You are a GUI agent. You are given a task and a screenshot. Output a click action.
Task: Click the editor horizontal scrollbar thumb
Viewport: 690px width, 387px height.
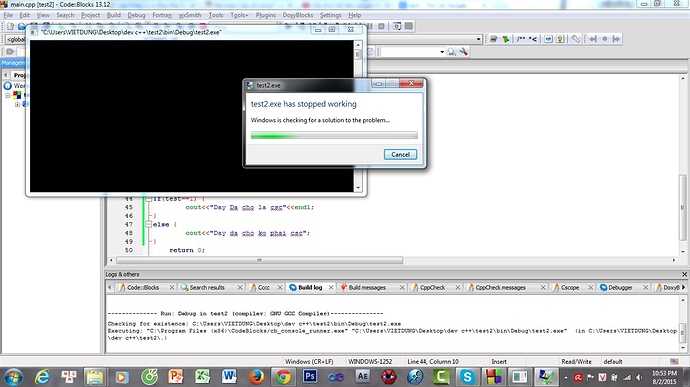pos(260,260)
